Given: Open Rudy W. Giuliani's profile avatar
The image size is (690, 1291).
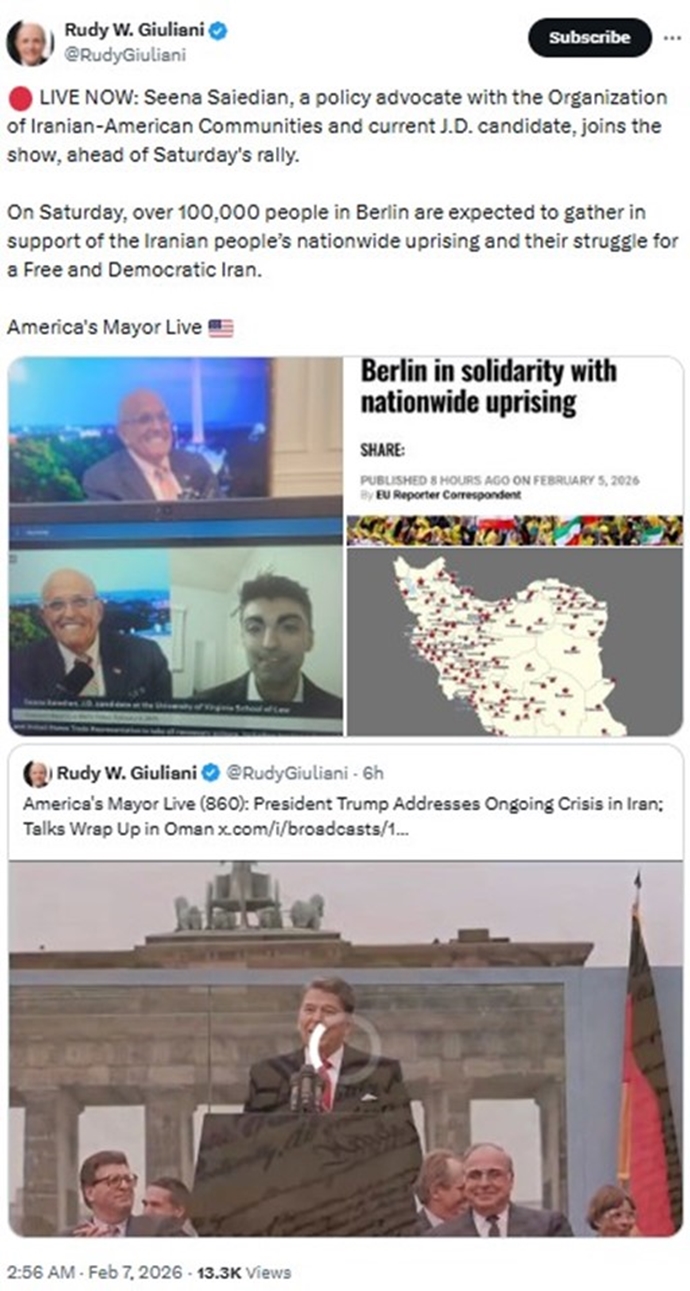Looking at the screenshot, I should click(30, 43).
